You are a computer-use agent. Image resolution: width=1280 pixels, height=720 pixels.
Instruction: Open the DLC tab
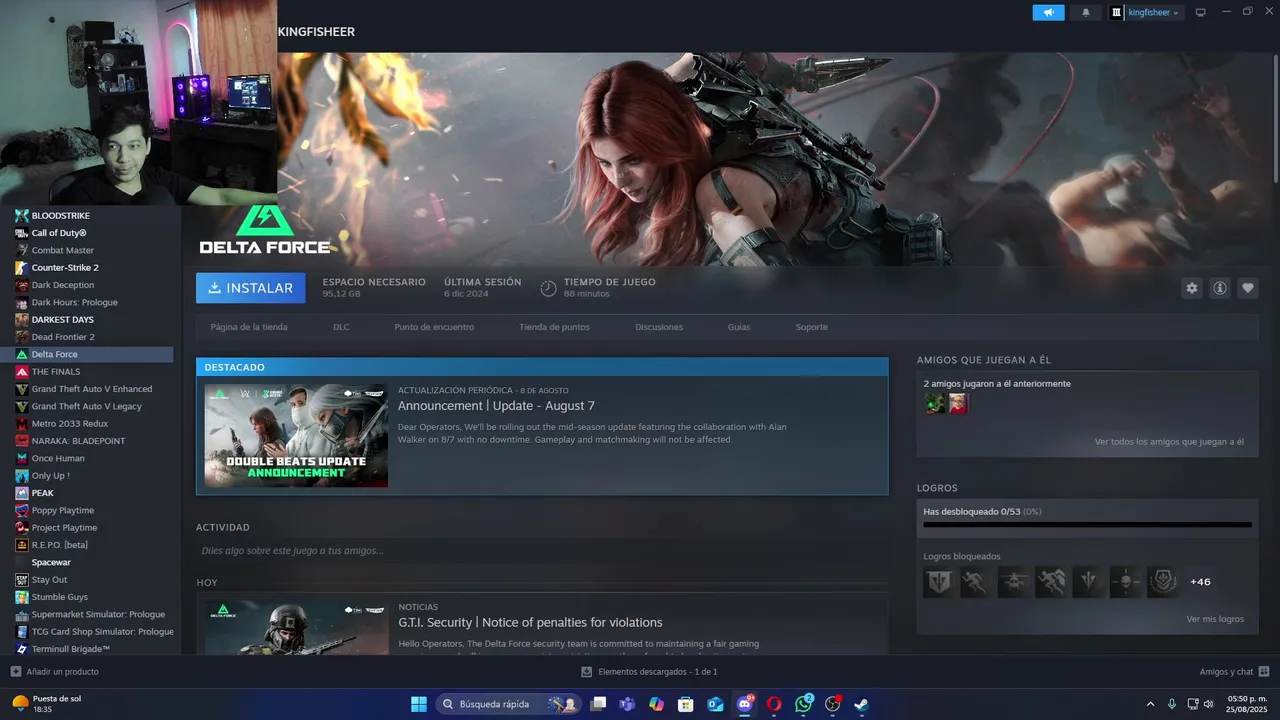(x=341, y=327)
